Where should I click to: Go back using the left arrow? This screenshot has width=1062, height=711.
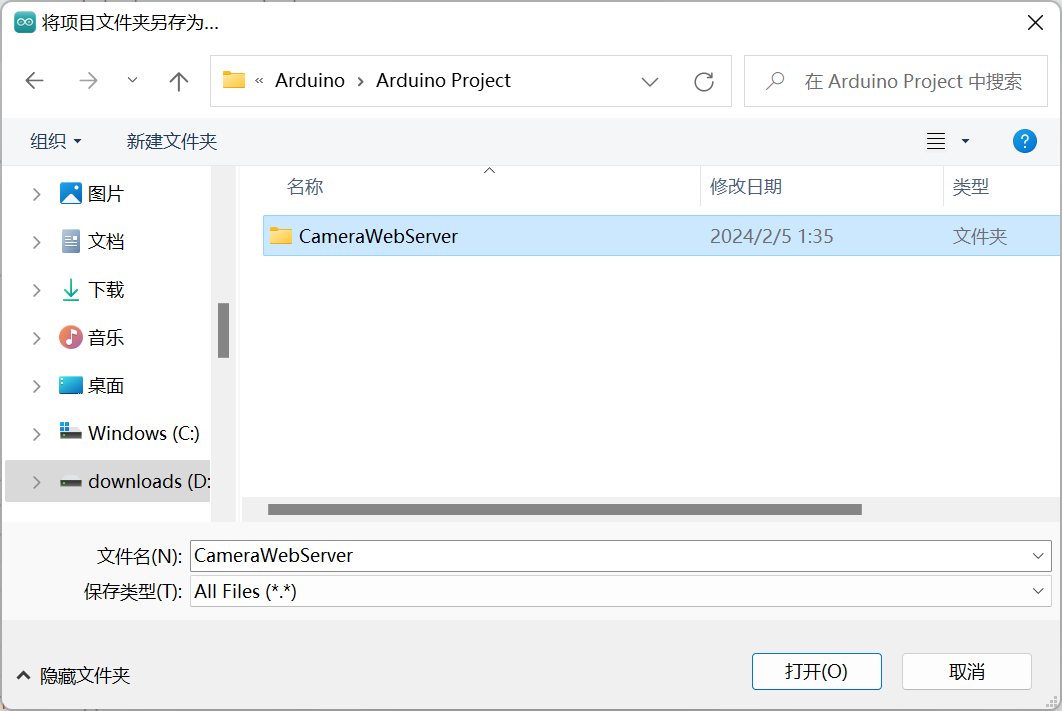click(35, 81)
